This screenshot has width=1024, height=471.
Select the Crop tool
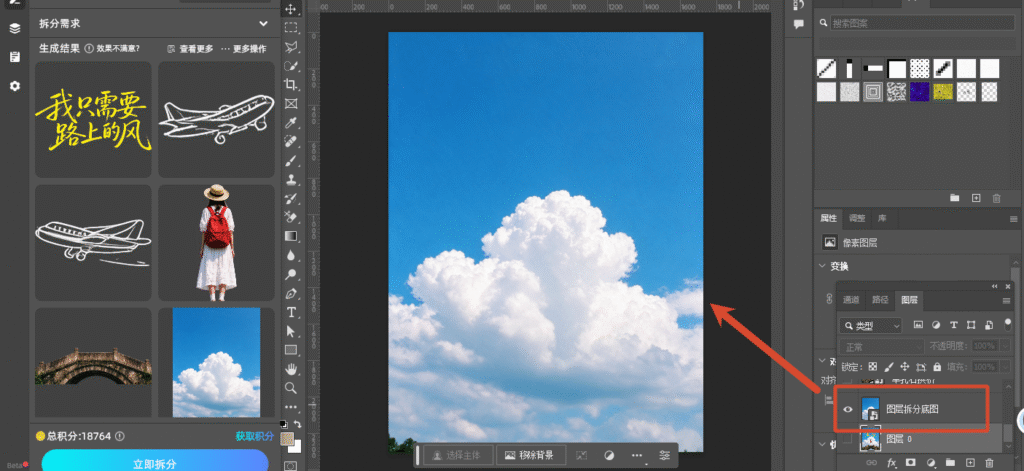pyautogui.click(x=291, y=84)
